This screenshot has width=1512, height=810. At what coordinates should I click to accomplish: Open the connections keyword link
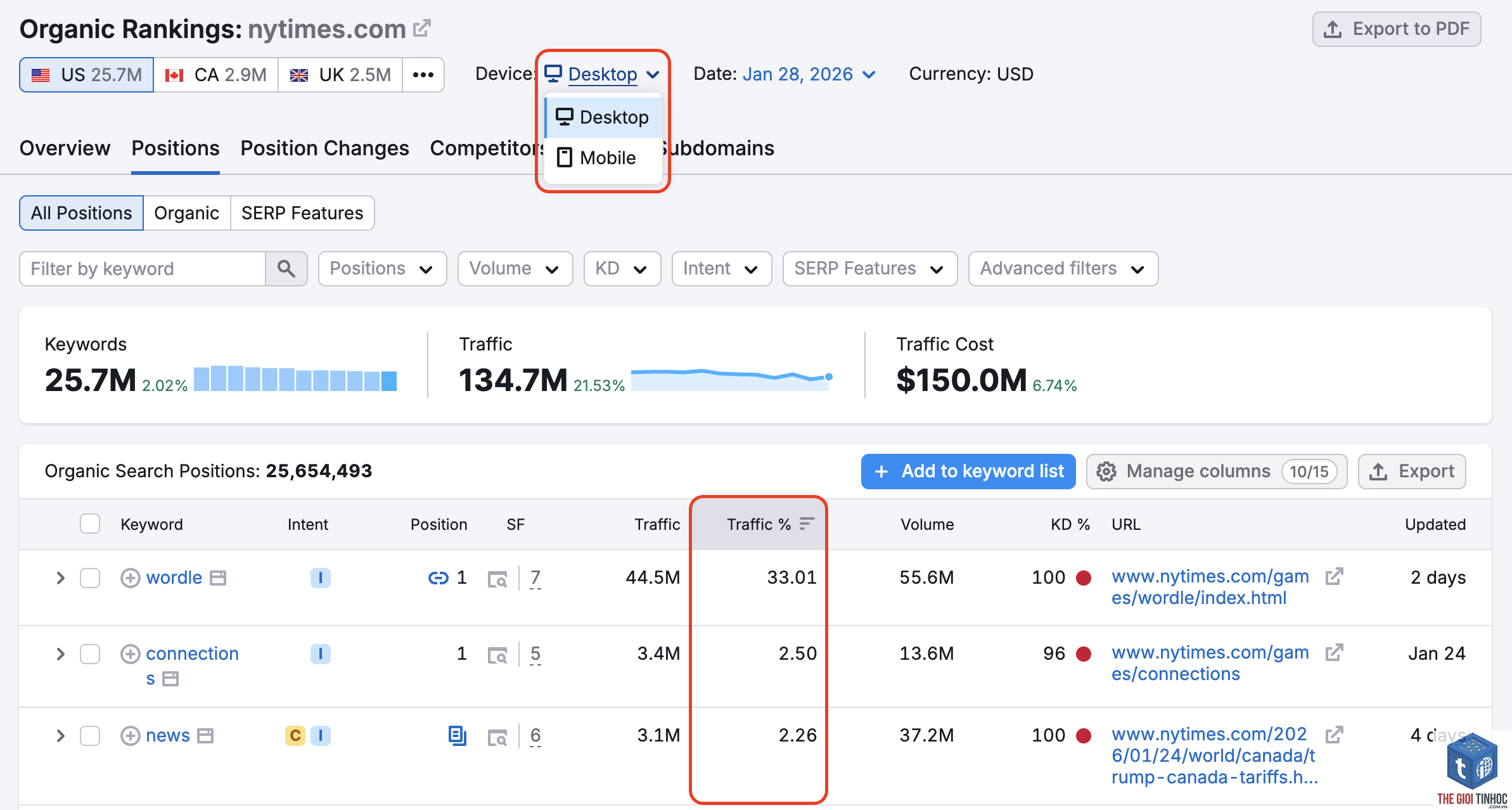pyautogui.click(x=192, y=665)
